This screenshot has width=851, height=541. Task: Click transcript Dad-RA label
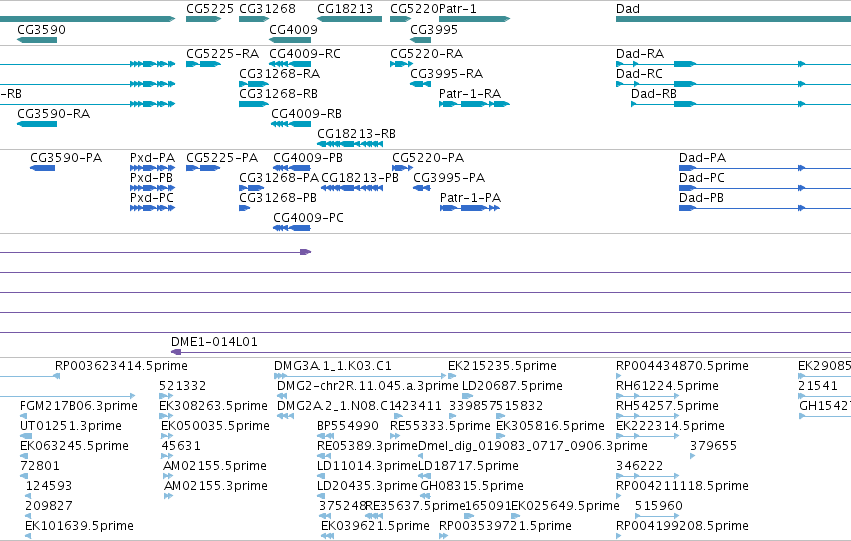(640, 54)
